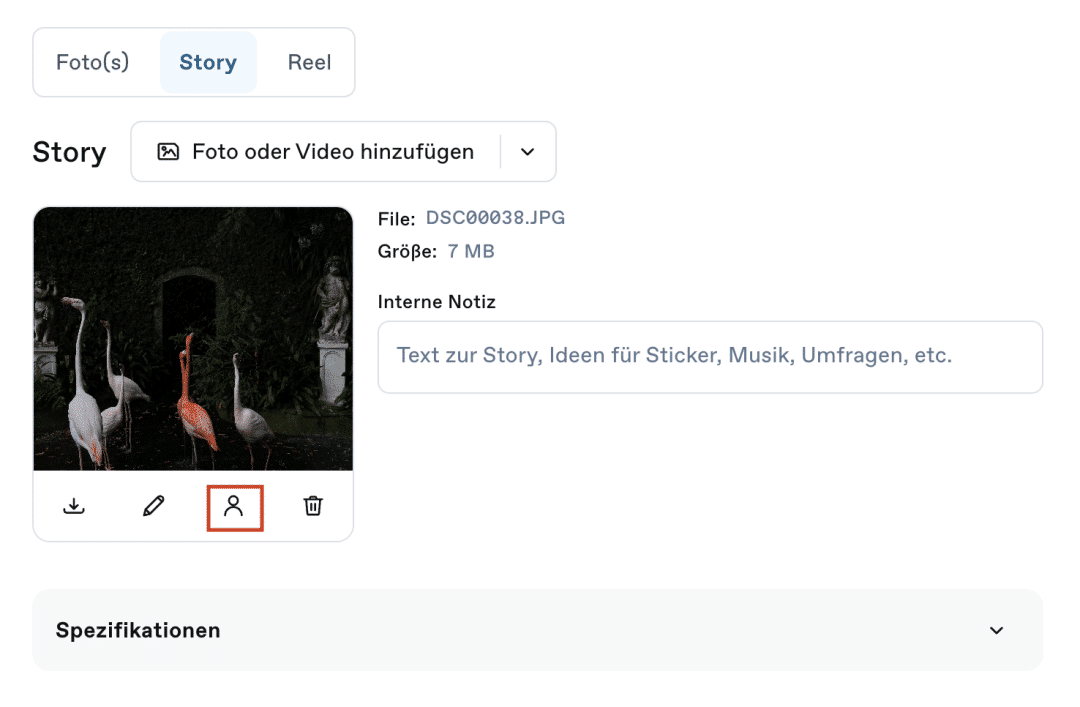1080x707 pixels.
Task: Expand Spezifikationen using its chevron arrow
Action: (x=996, y=630)
